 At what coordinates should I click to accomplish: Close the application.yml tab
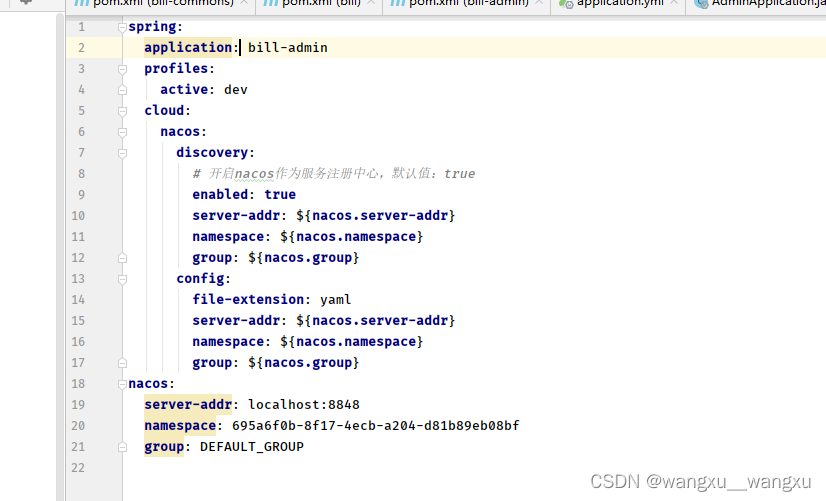674,3
